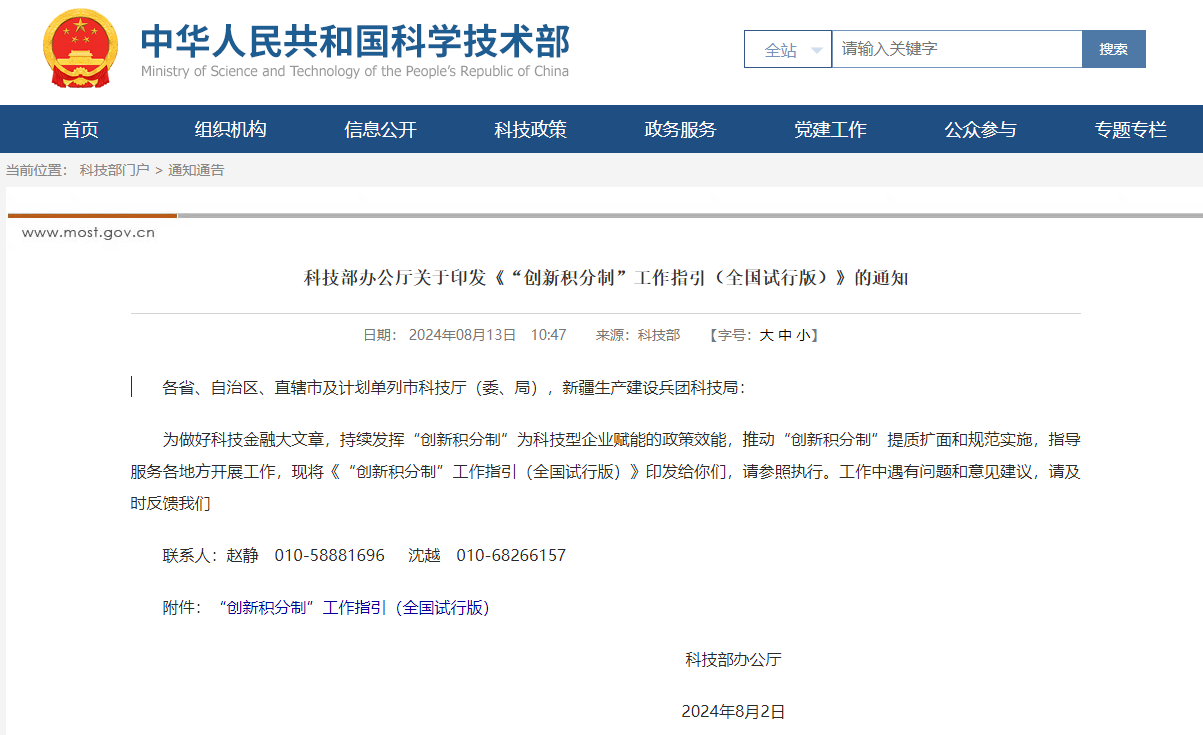Open attachment “创新积分制”工作指引(全国试行版)
This screenshot has width=1203, height=735.
click(355, 607)
